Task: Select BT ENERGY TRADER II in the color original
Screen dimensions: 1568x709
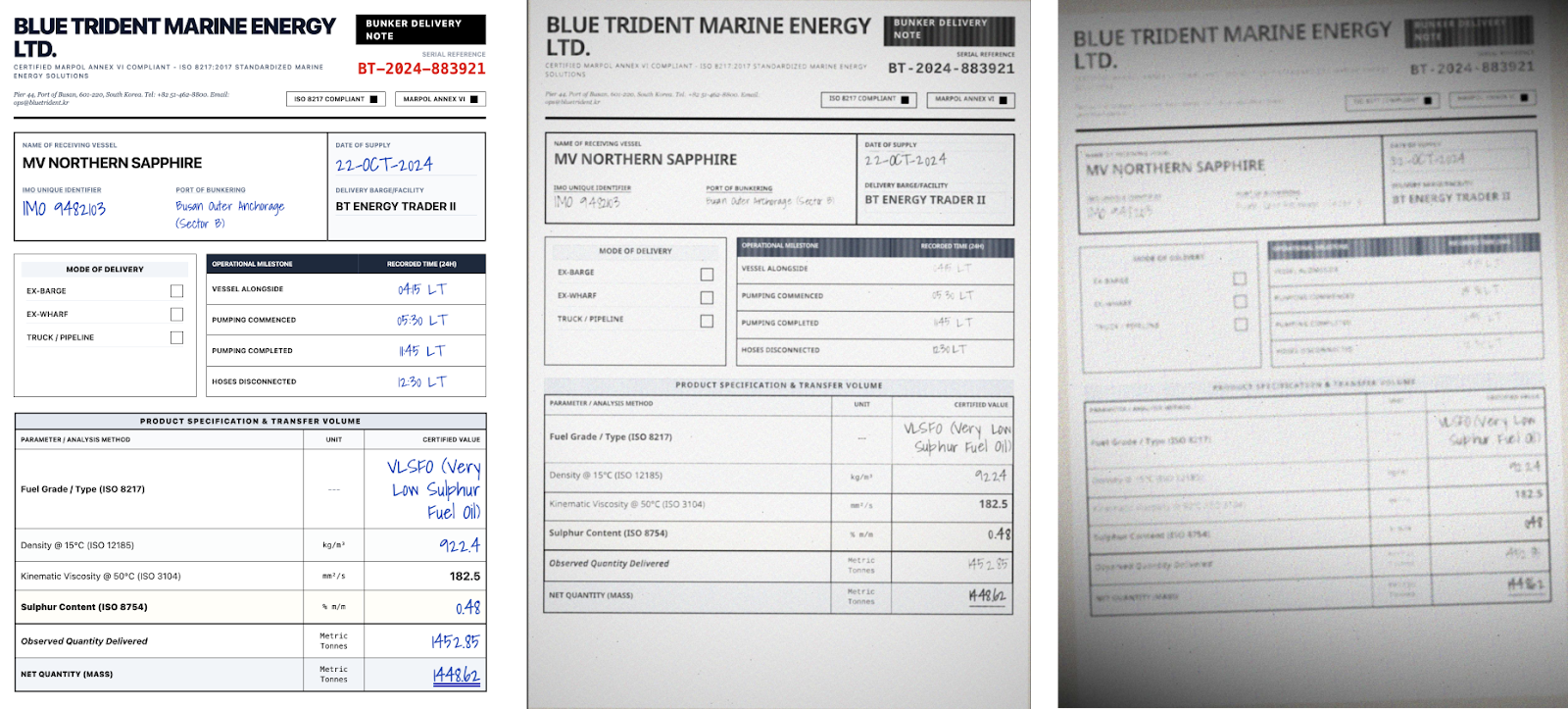Action: pos(396,207)
